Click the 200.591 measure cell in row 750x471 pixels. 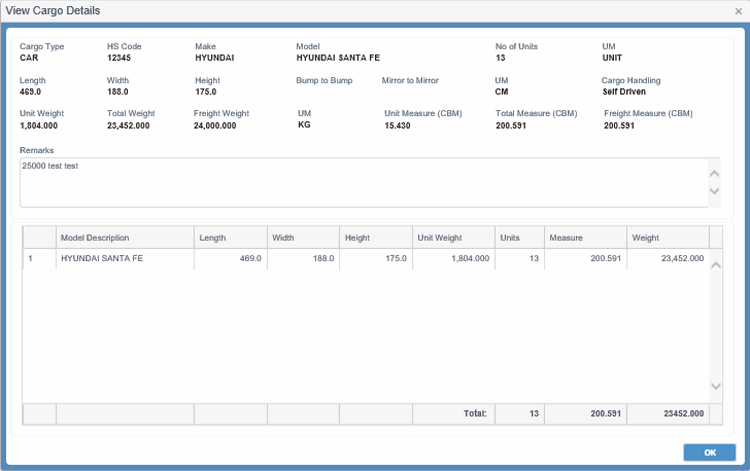pos(585,258)
